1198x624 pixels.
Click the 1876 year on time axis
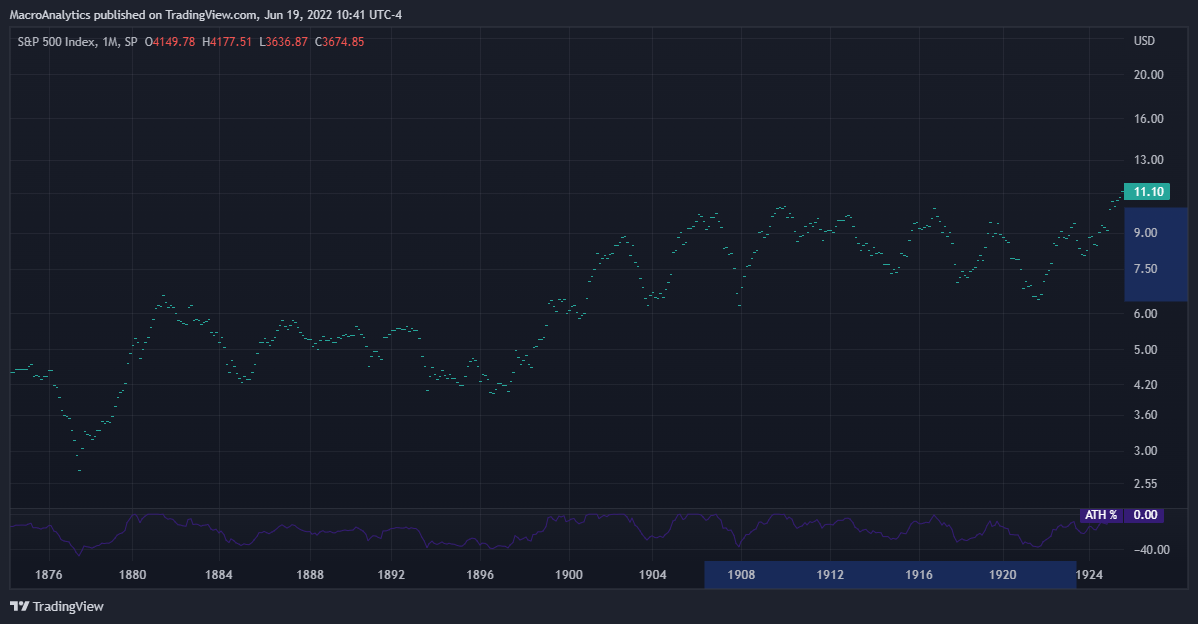click(x=49, y=575)
